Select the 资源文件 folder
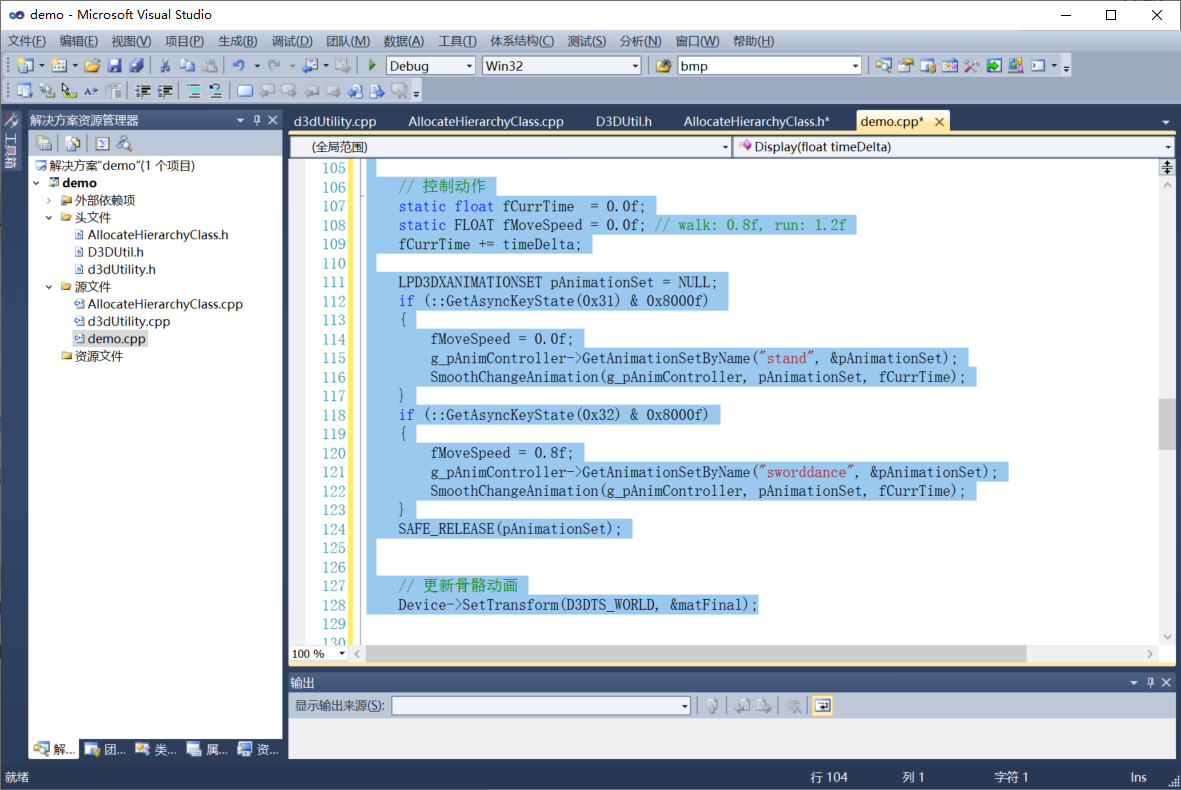This screenshot has width=1181, height=790. click(x=99, y=356)
